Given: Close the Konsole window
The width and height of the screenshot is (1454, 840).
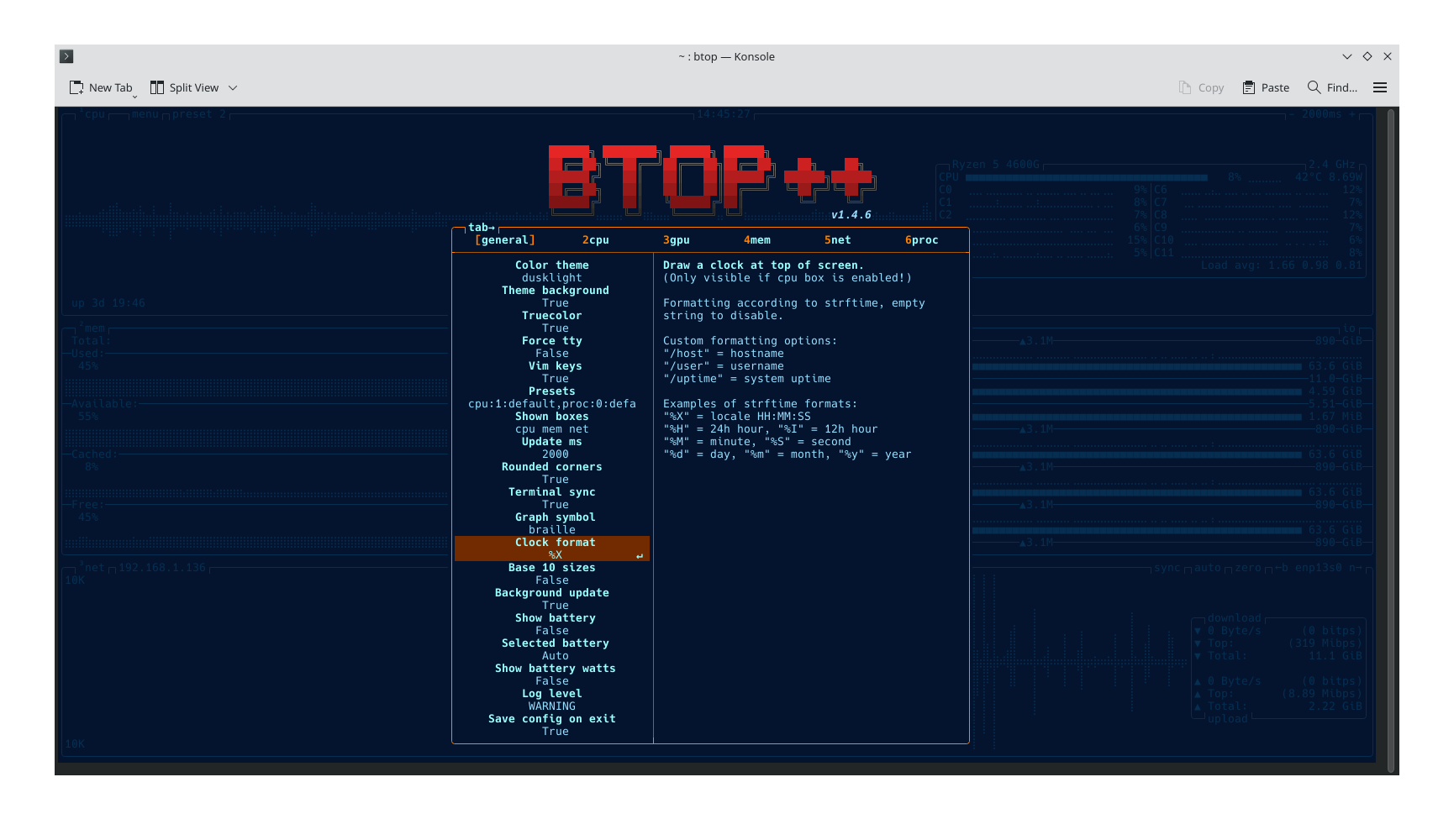Looking at the screenshot, I should (x=1388, y=56).
